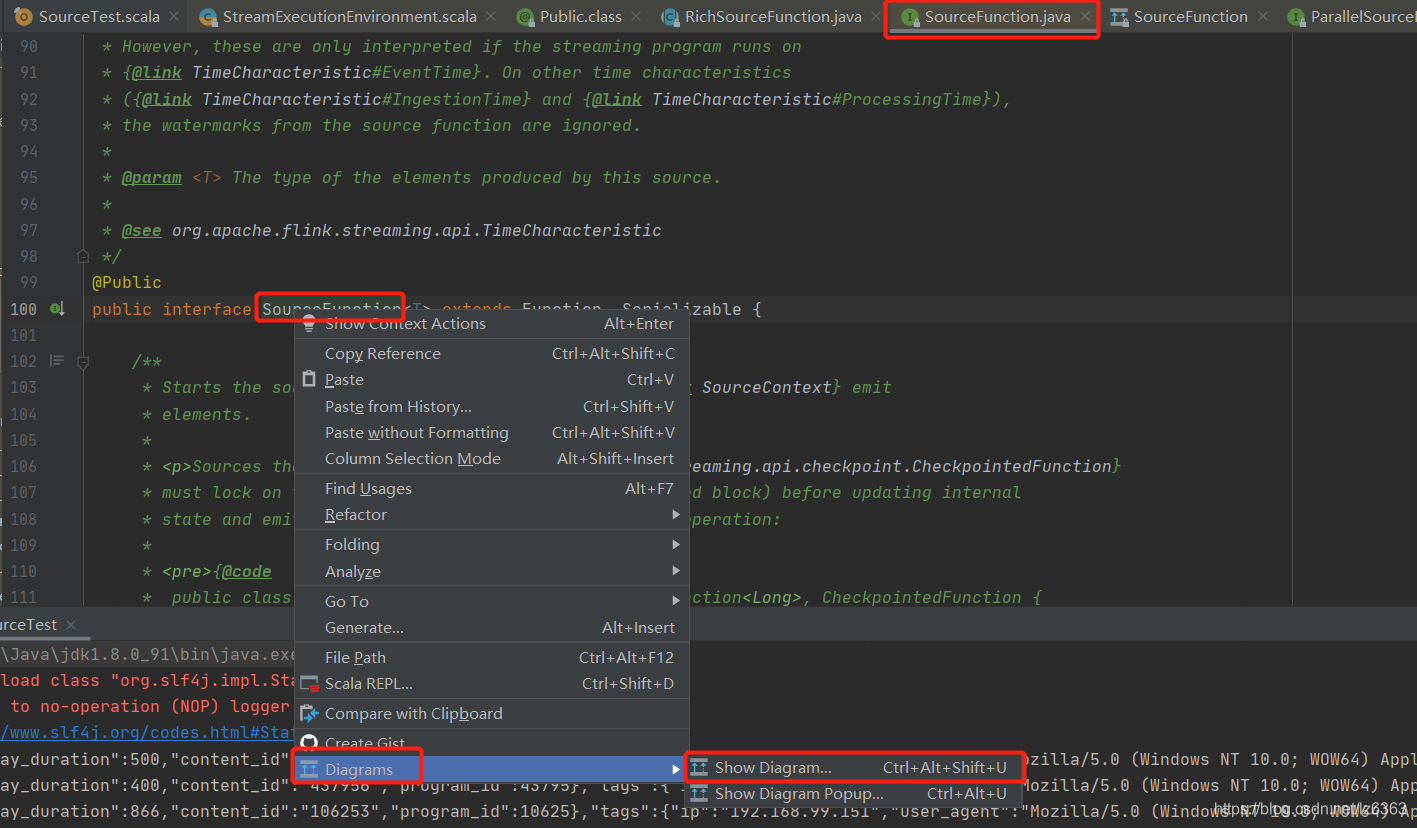Collapse the comment fold marker at line 98
Viewport: 1417px width, 828px height.
(83, 257)
